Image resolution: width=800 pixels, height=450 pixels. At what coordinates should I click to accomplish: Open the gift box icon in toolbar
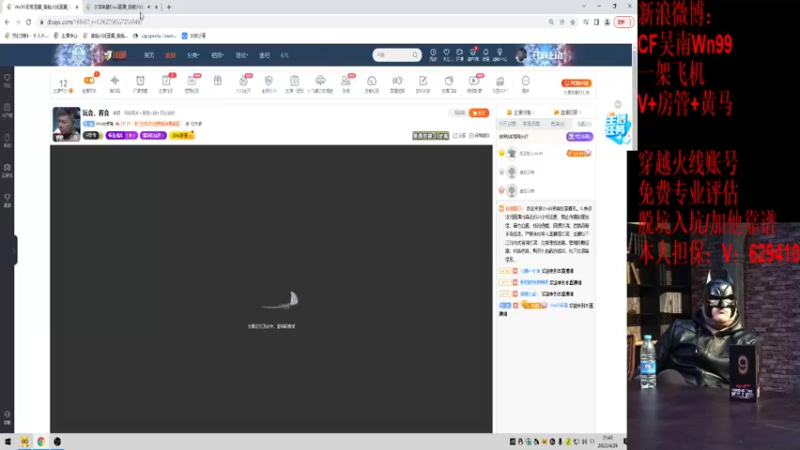coord(217,81)
